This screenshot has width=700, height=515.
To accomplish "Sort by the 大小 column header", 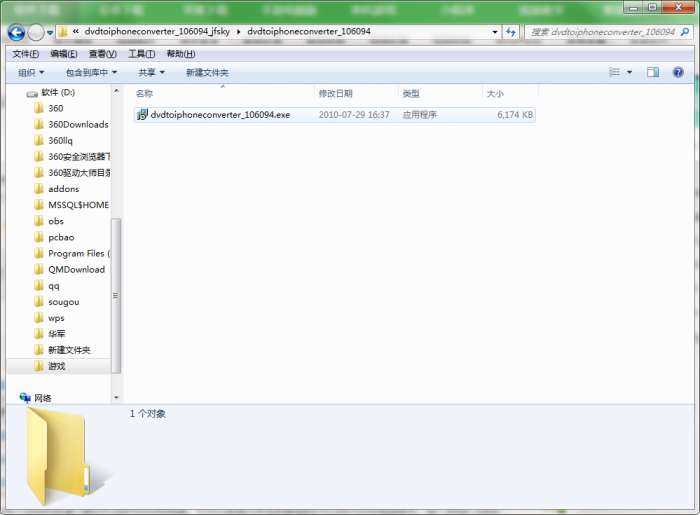I will (510, 93).
